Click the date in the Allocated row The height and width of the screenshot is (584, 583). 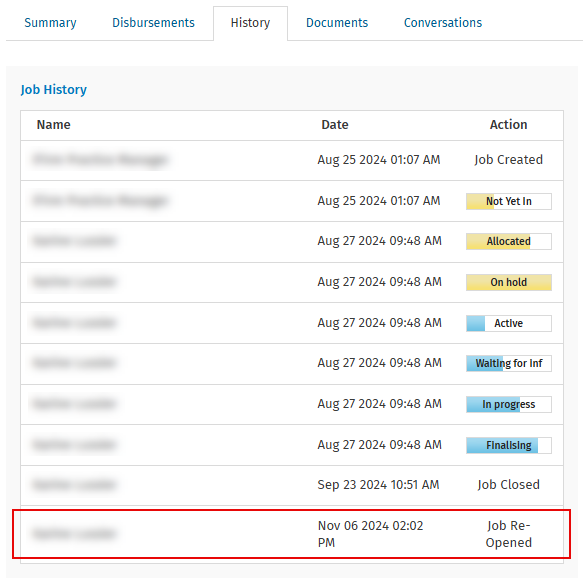(x=380, y=241)
